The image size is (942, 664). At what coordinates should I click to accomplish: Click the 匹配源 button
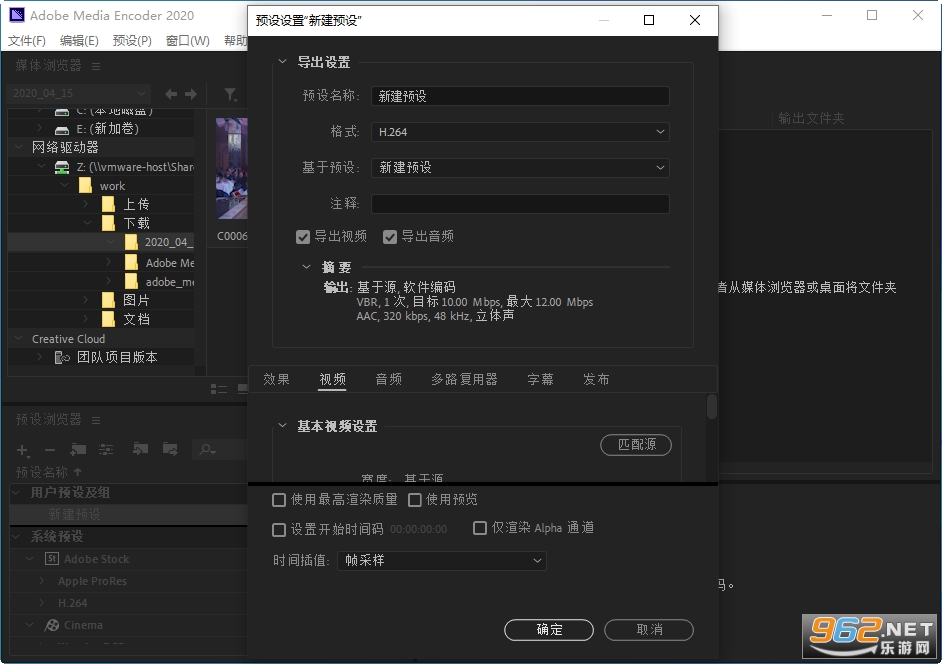pyautogui.click(x=636, y=445)
